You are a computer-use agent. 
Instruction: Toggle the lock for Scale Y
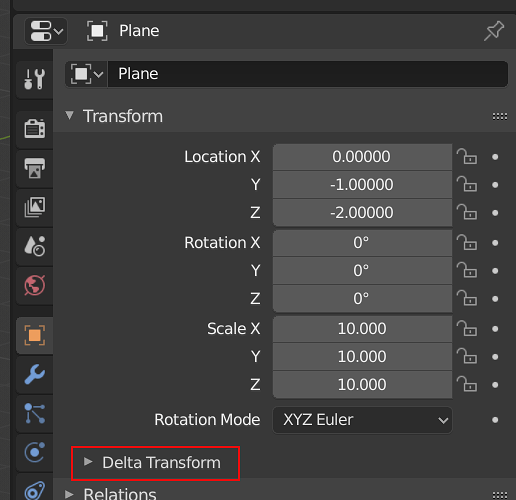coord(467,356)
